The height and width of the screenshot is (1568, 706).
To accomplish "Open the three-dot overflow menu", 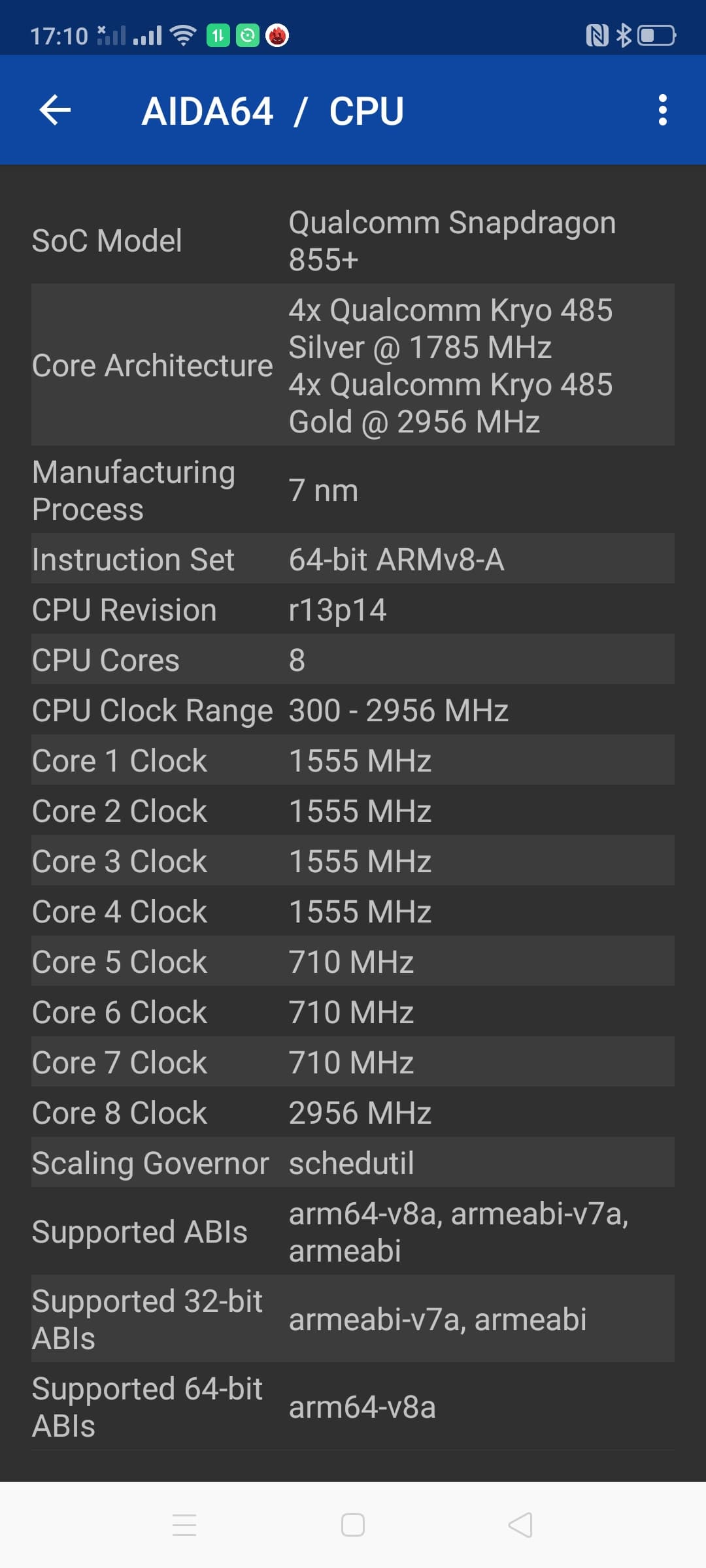I will (662, 110).
